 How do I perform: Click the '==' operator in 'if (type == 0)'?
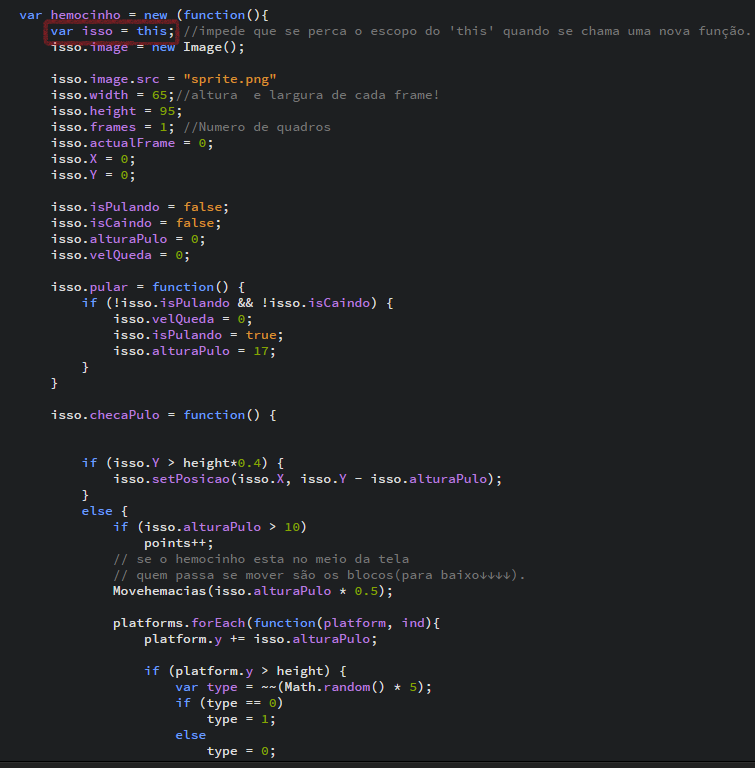click(253, 703)
